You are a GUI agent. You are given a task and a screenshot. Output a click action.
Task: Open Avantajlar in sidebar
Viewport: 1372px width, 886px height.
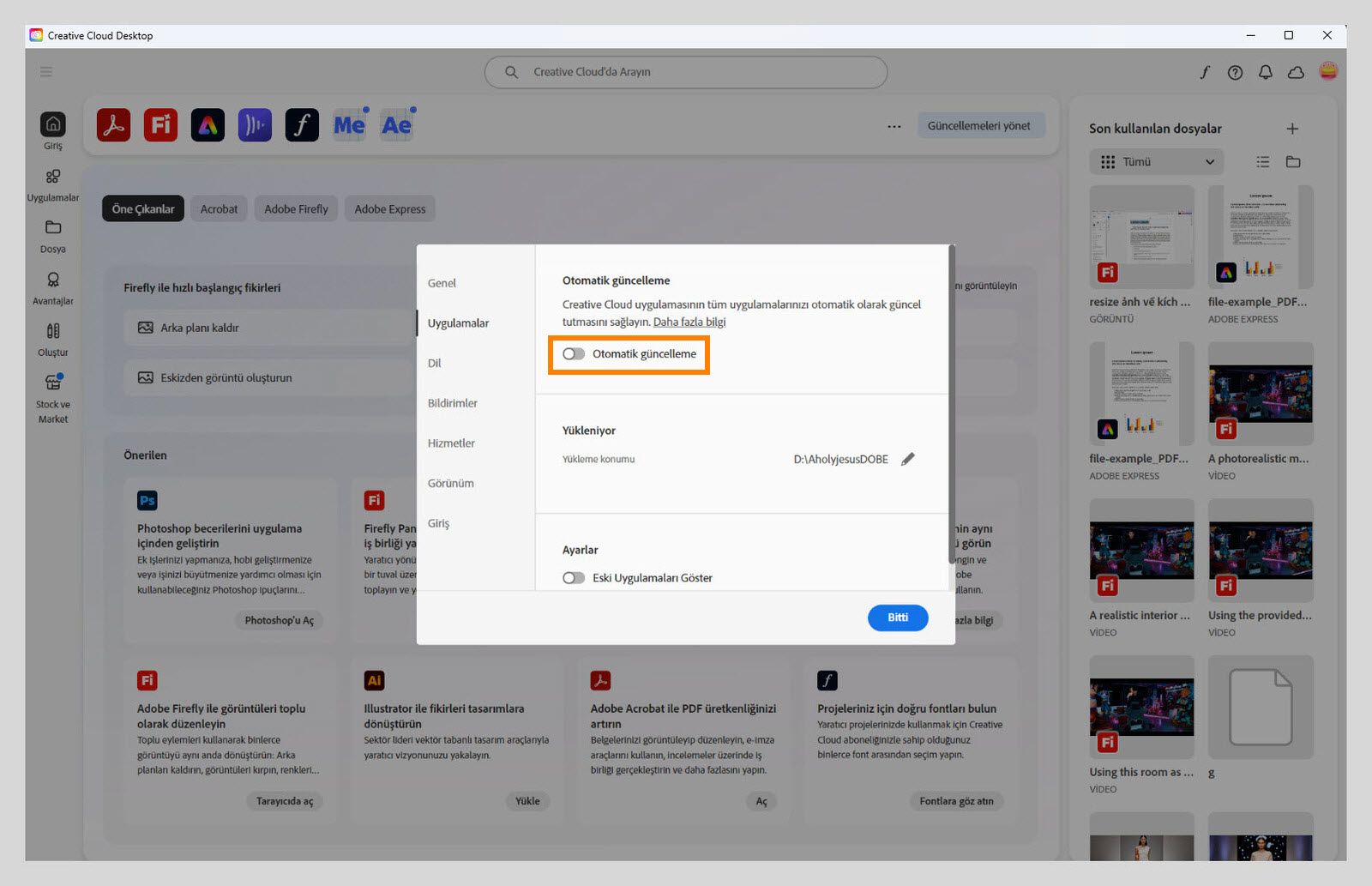click(x=53, y=288)
